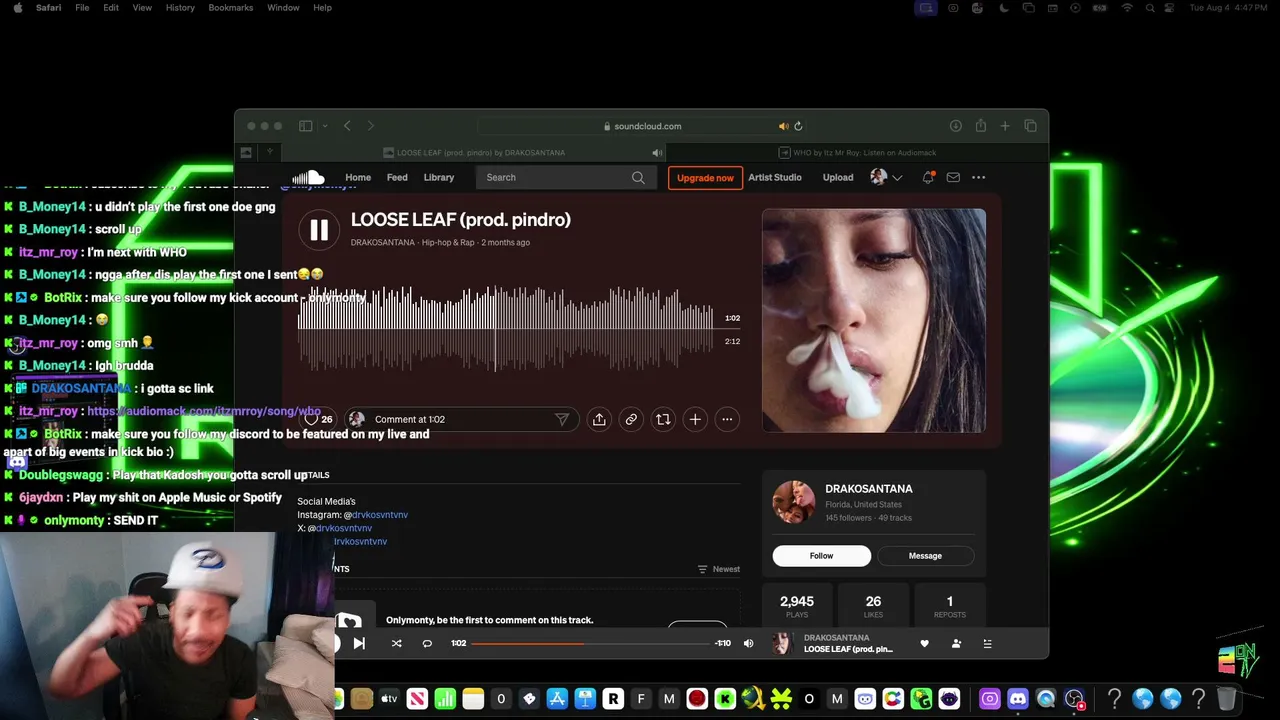Open the Apple TV app in Dock
1280x720 pixels.
(389, 699)
